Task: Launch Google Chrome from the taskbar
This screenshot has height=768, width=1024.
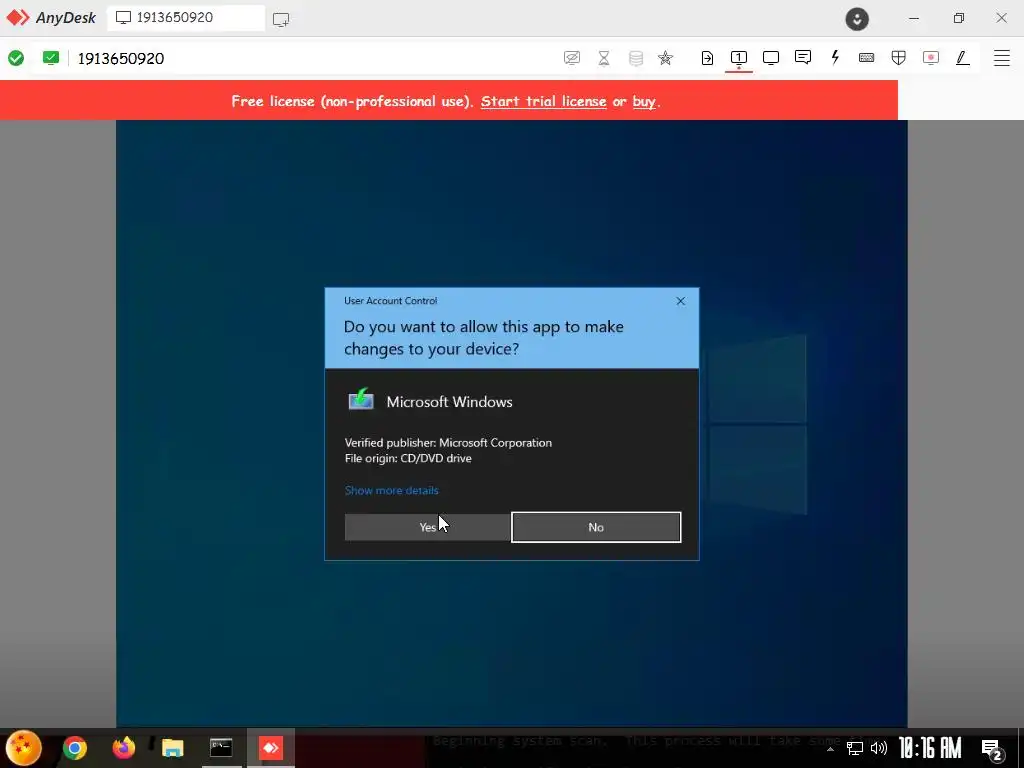Action: [74, 748]
